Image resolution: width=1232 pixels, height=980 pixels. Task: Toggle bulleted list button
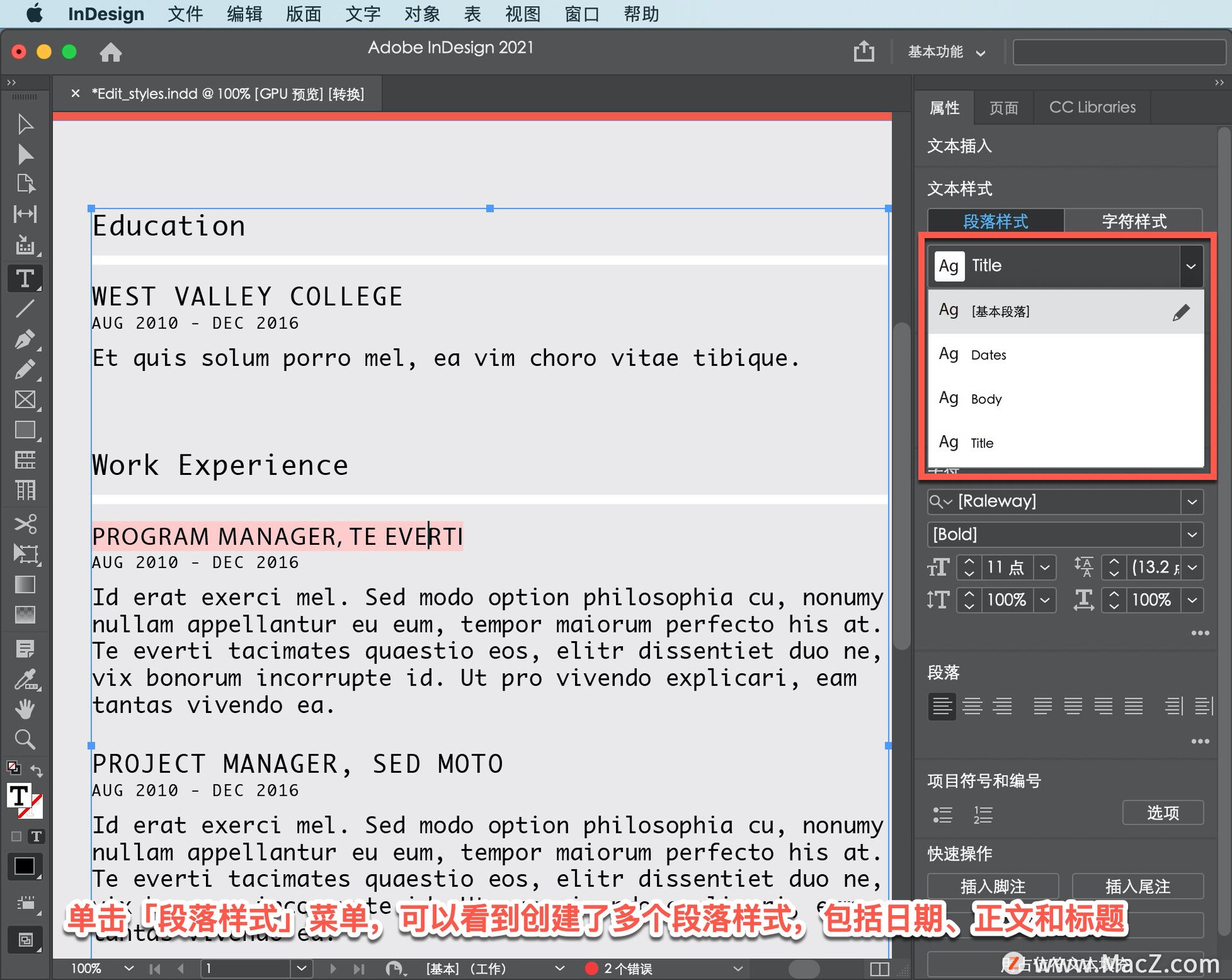click(x=942, y=814)
